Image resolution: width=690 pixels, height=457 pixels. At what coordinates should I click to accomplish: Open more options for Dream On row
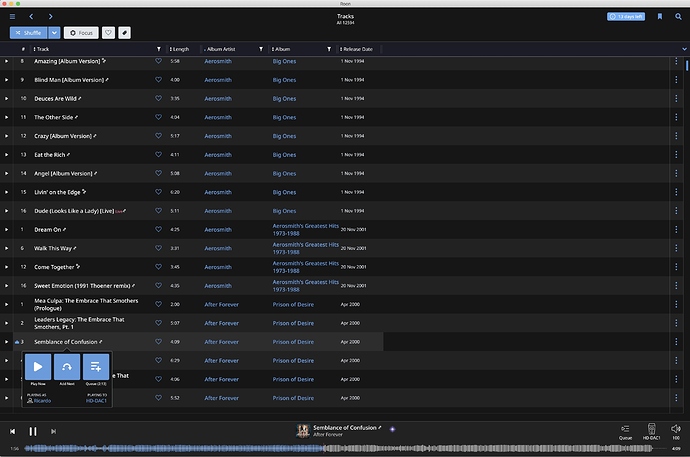coord(676,229)
